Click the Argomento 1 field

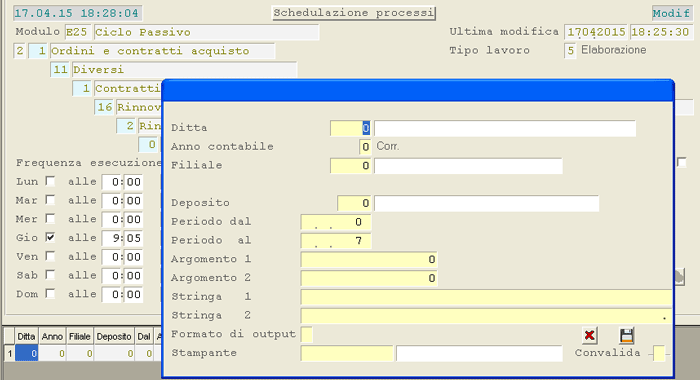tap(369, 259)
